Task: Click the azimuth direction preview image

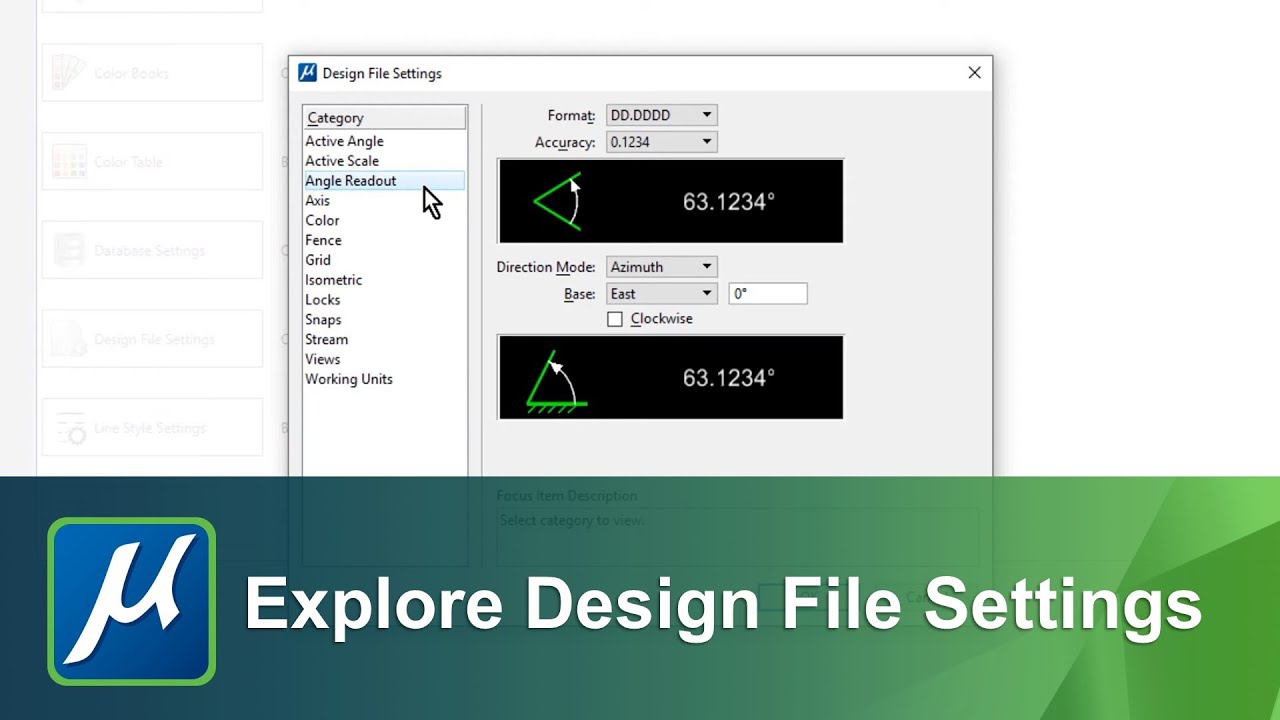Action: (670, 377)
